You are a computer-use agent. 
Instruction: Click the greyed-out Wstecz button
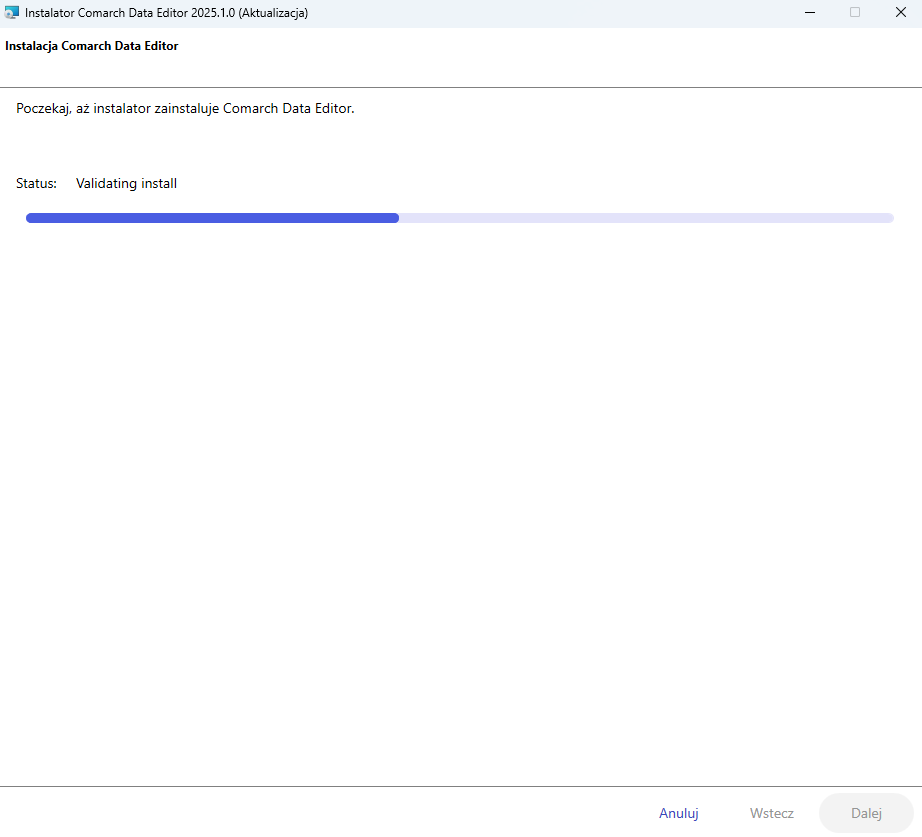[771, 813]
